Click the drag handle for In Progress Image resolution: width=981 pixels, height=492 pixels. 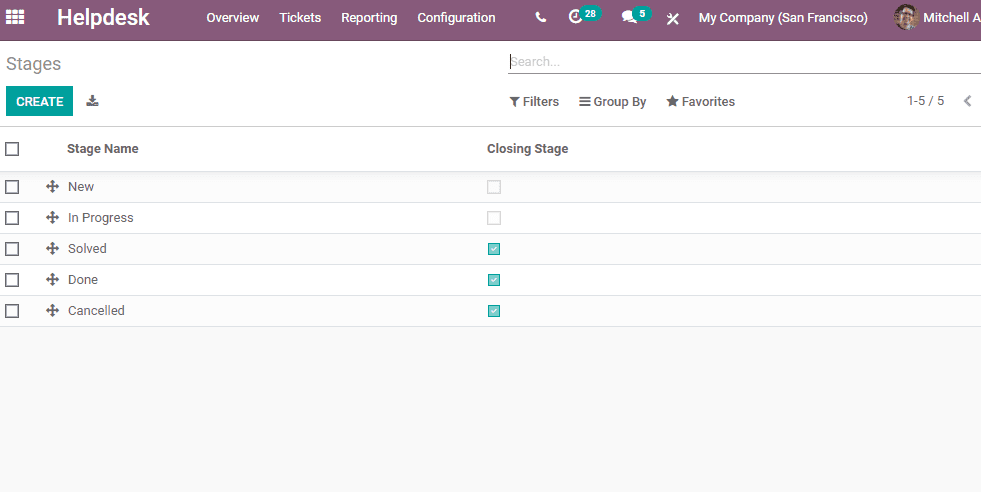click(x=53, y=218)
